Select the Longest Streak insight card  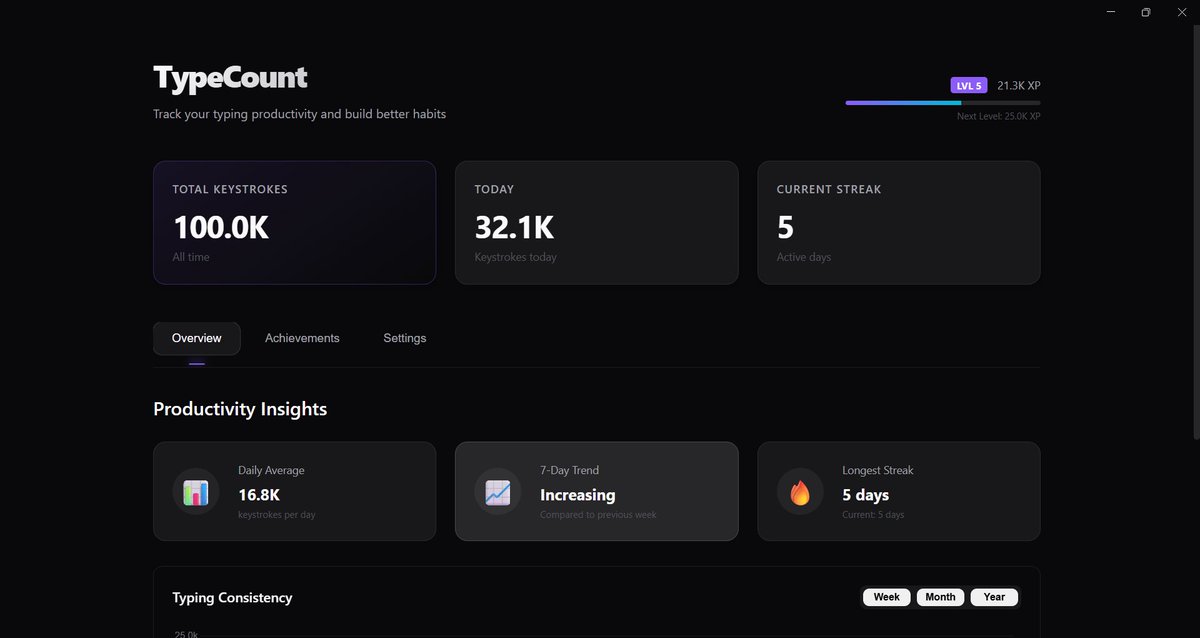[x=899, y=491]
